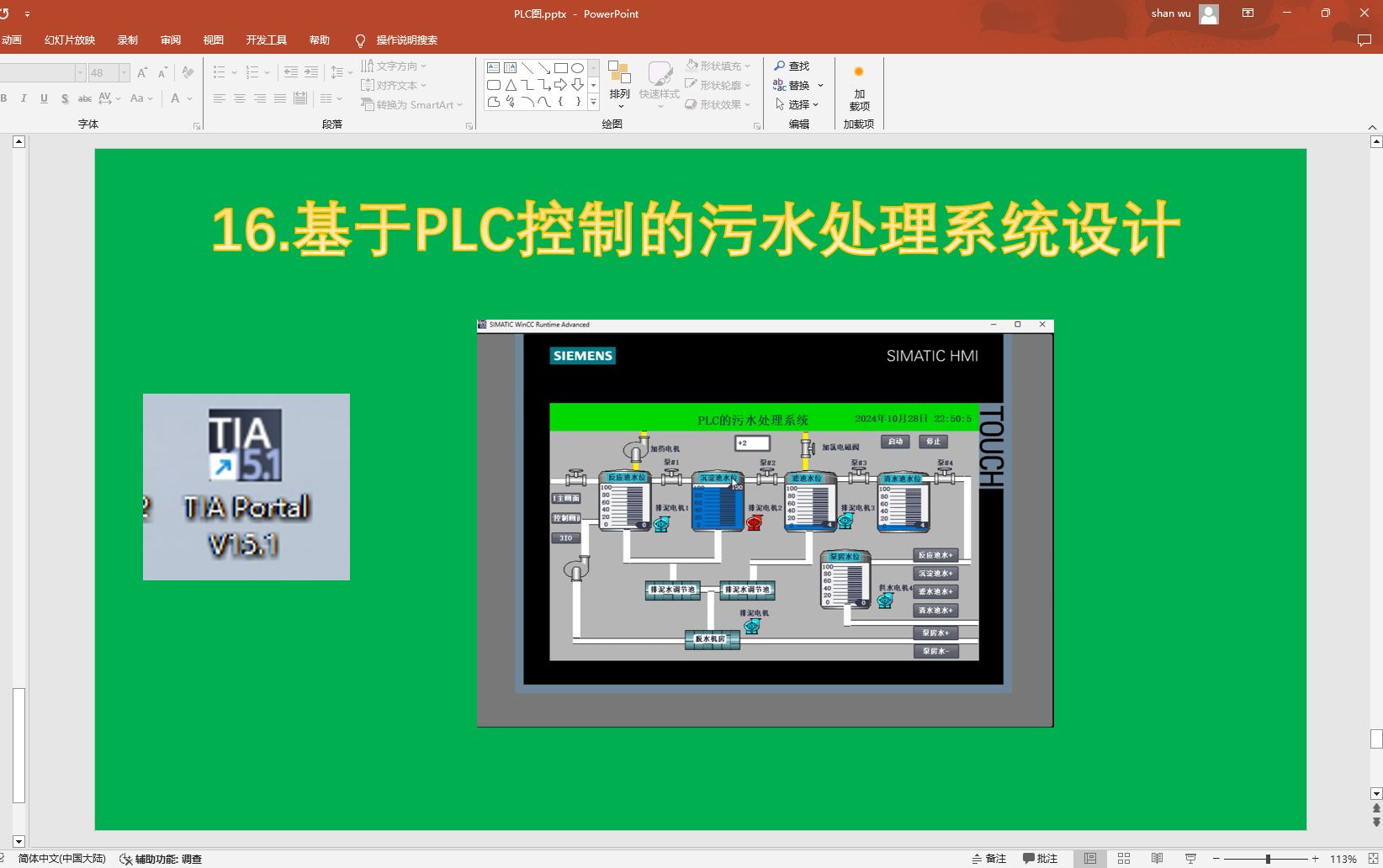Image resolution: width=1383 pixels, height=868 pixels.
Task: Select the isosceles triangle shape
Action: point(510,85)
